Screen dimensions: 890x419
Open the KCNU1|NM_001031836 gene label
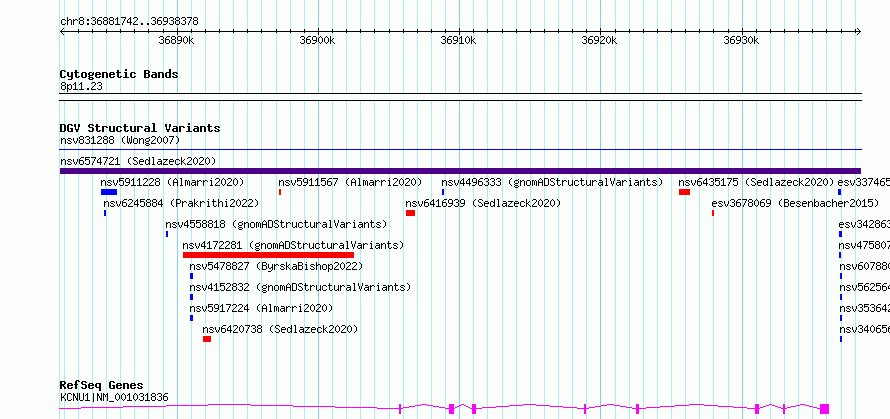coord(114,397)
